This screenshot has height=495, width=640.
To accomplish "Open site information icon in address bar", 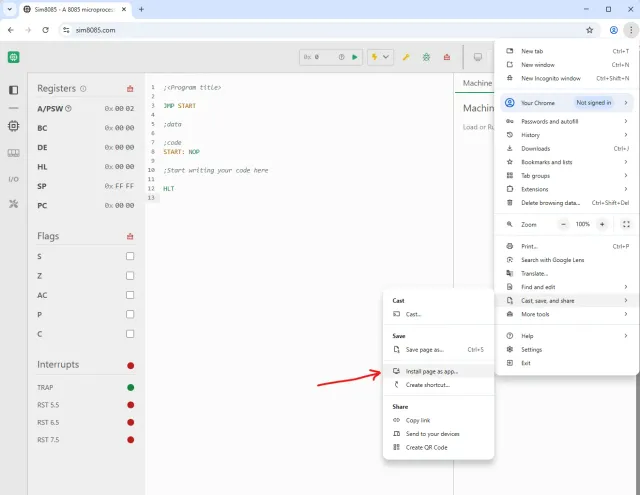I will point(66,30).
